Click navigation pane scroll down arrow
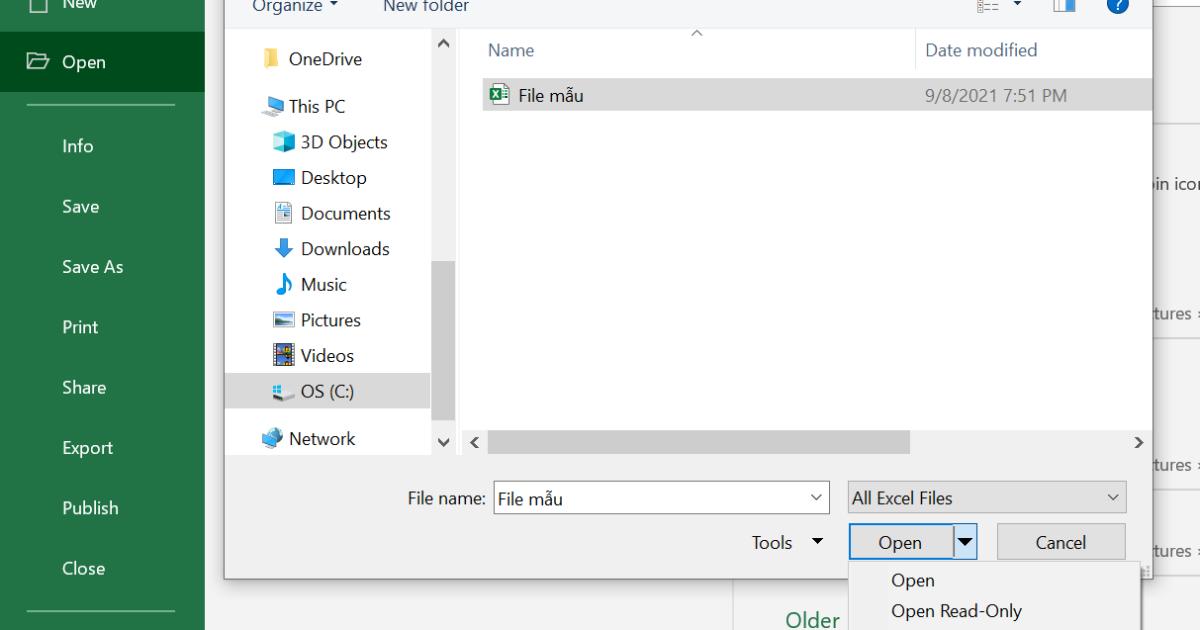This screenshot has height=630, width=1200. pyautogui.click(x=444, y=442)
